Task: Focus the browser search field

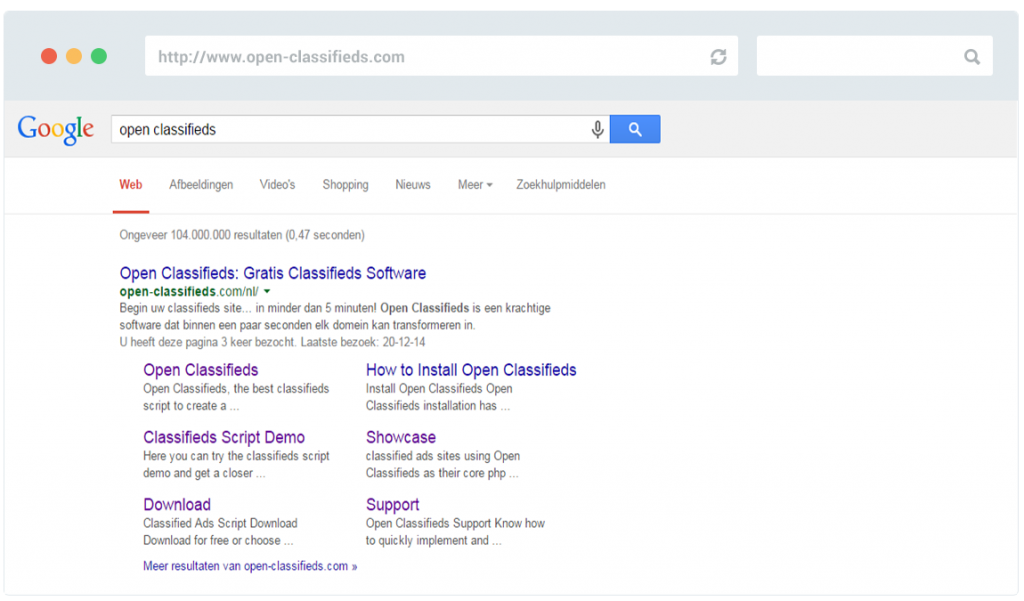Action: (874, 56)
